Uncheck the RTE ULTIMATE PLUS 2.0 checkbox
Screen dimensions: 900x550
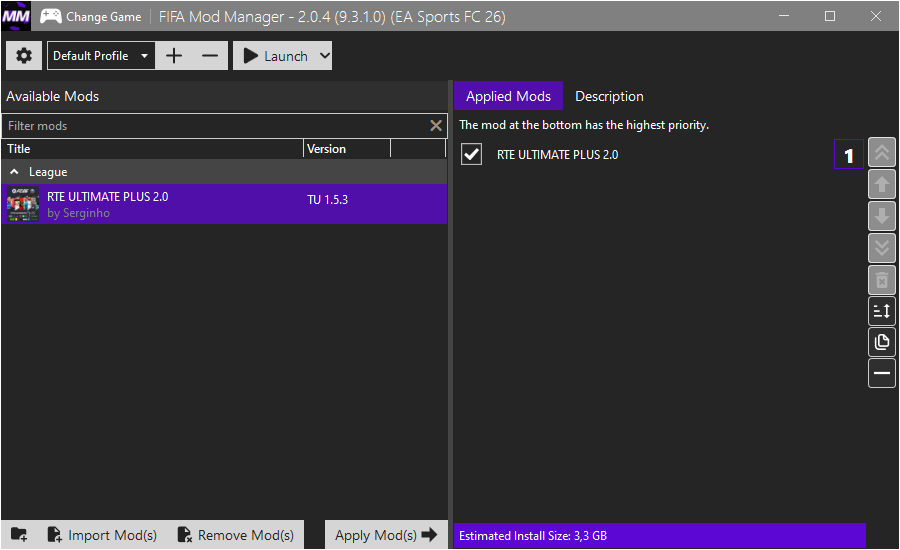472,155
